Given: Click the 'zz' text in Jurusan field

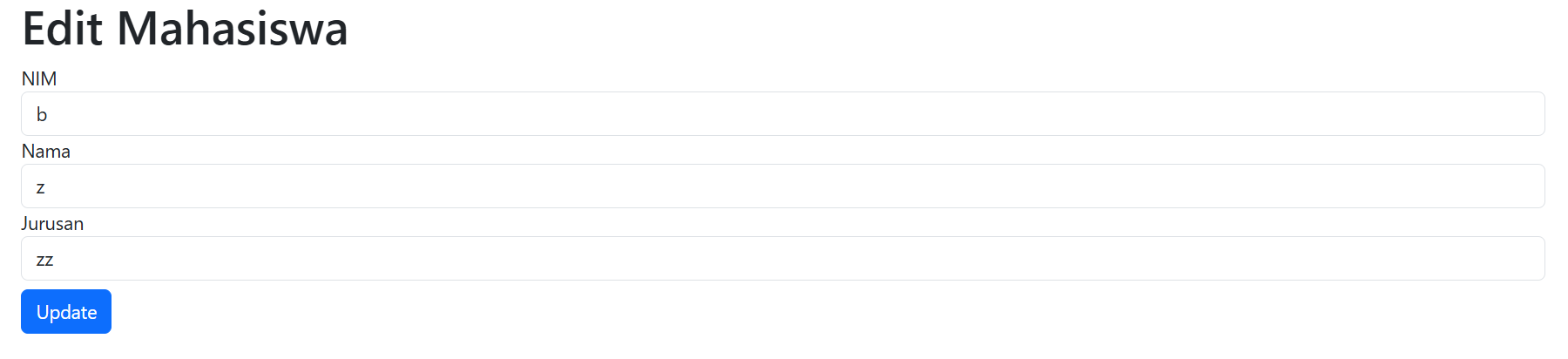Looking at the screenshot, I should pyautogui.click(x=45, y=260).
